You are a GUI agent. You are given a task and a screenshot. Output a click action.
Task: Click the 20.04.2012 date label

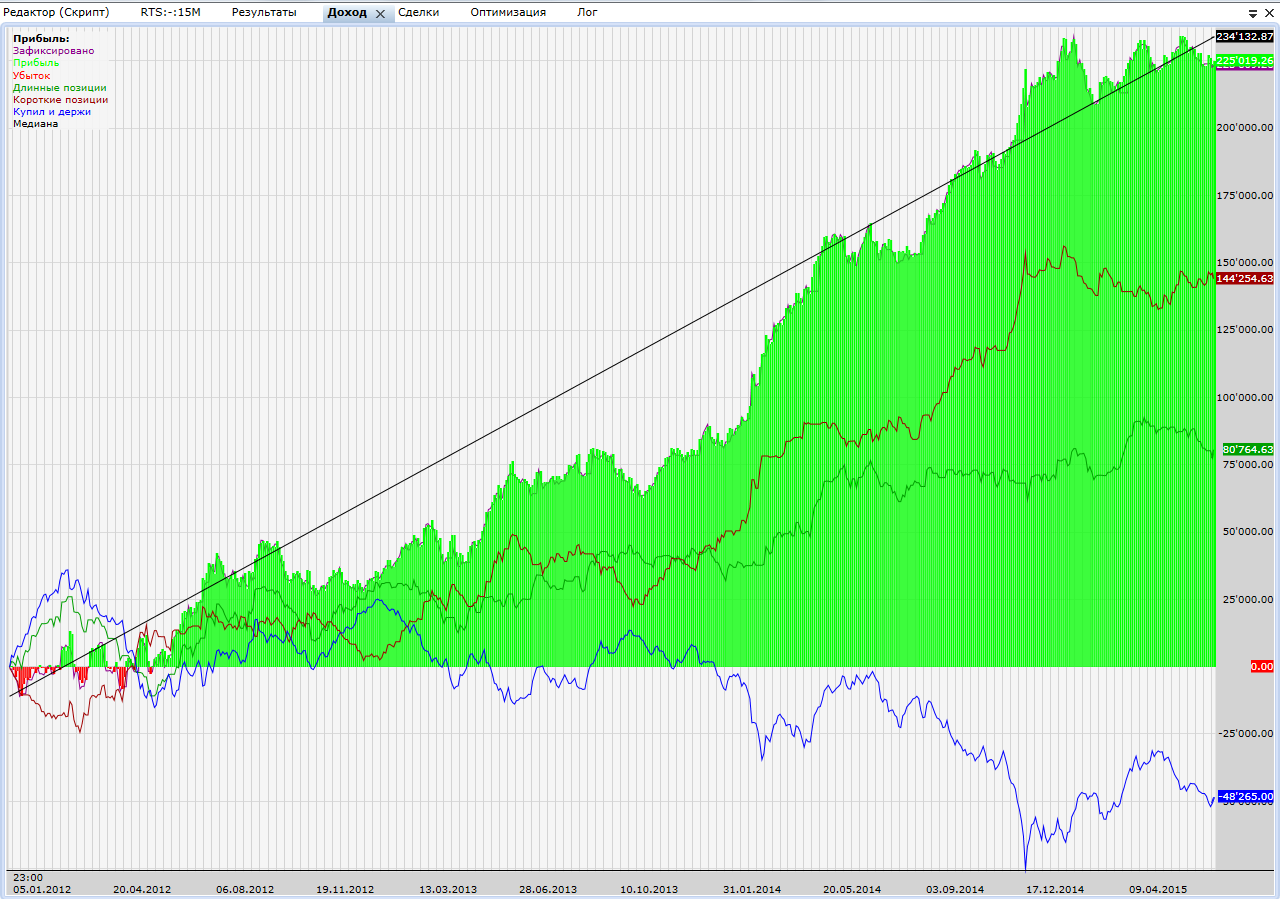click(x=142, y=888)
